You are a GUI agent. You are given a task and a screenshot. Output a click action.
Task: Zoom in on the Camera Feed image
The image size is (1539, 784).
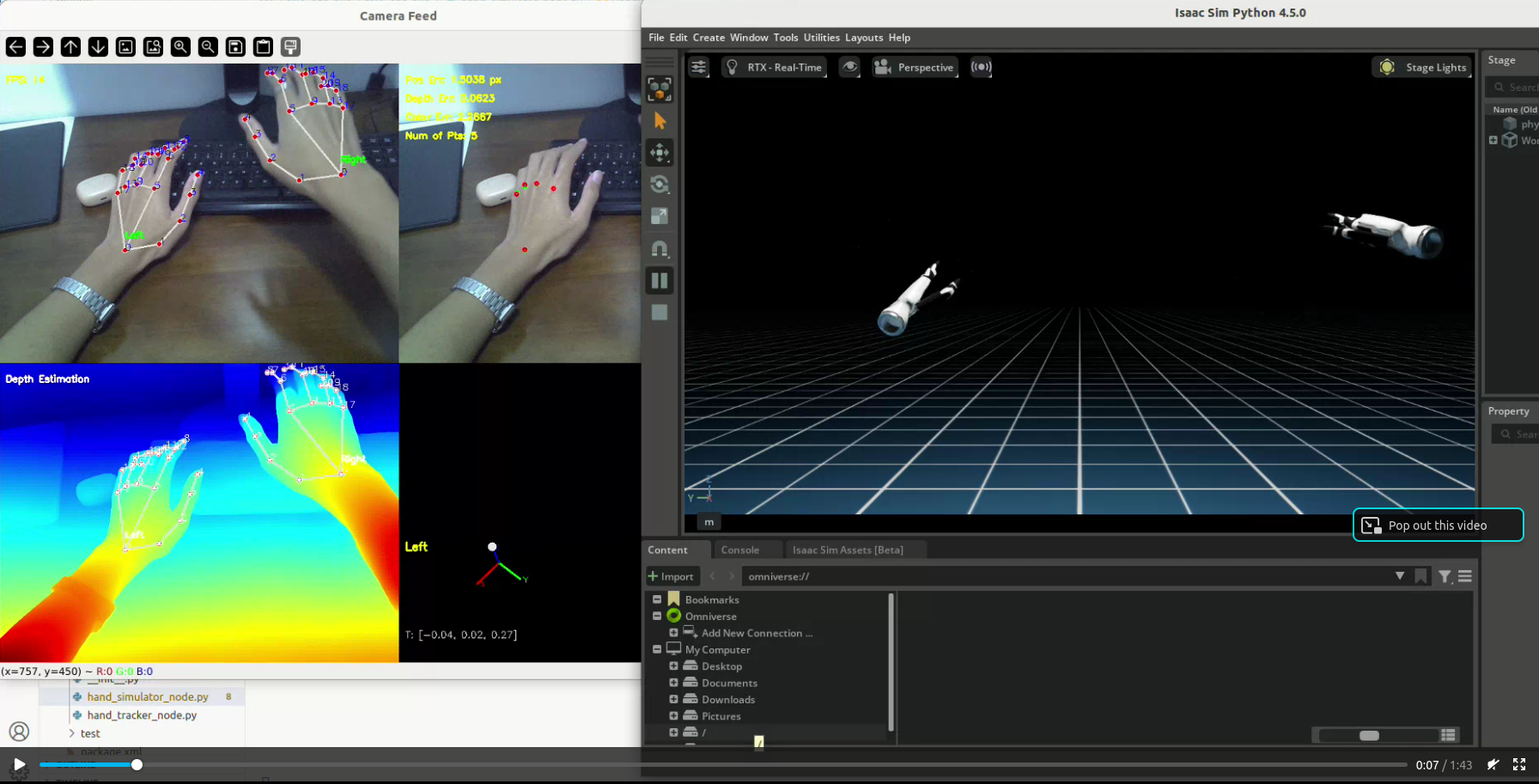point(180,47)
